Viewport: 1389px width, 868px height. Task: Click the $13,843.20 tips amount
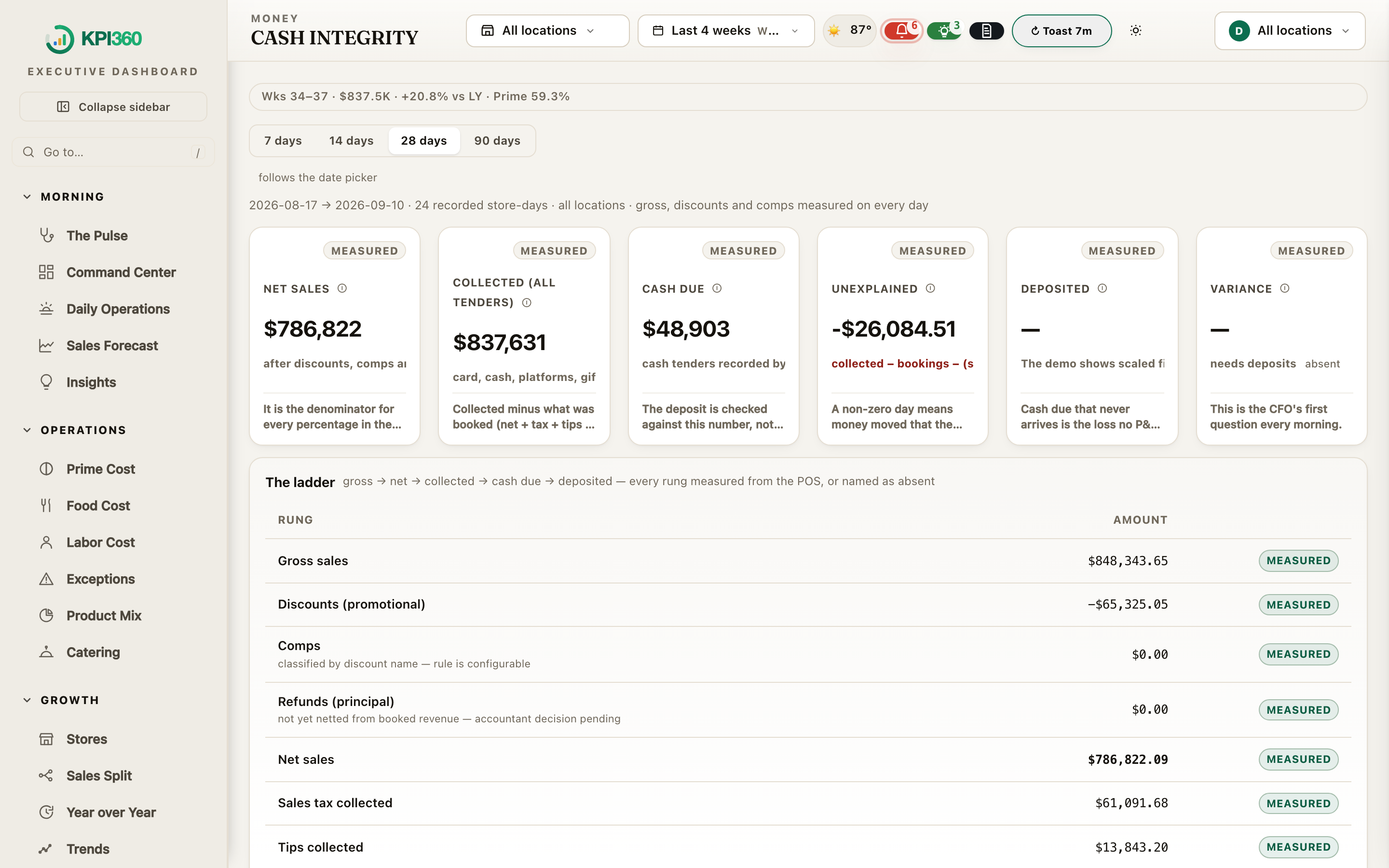[x=1131, y=847]
